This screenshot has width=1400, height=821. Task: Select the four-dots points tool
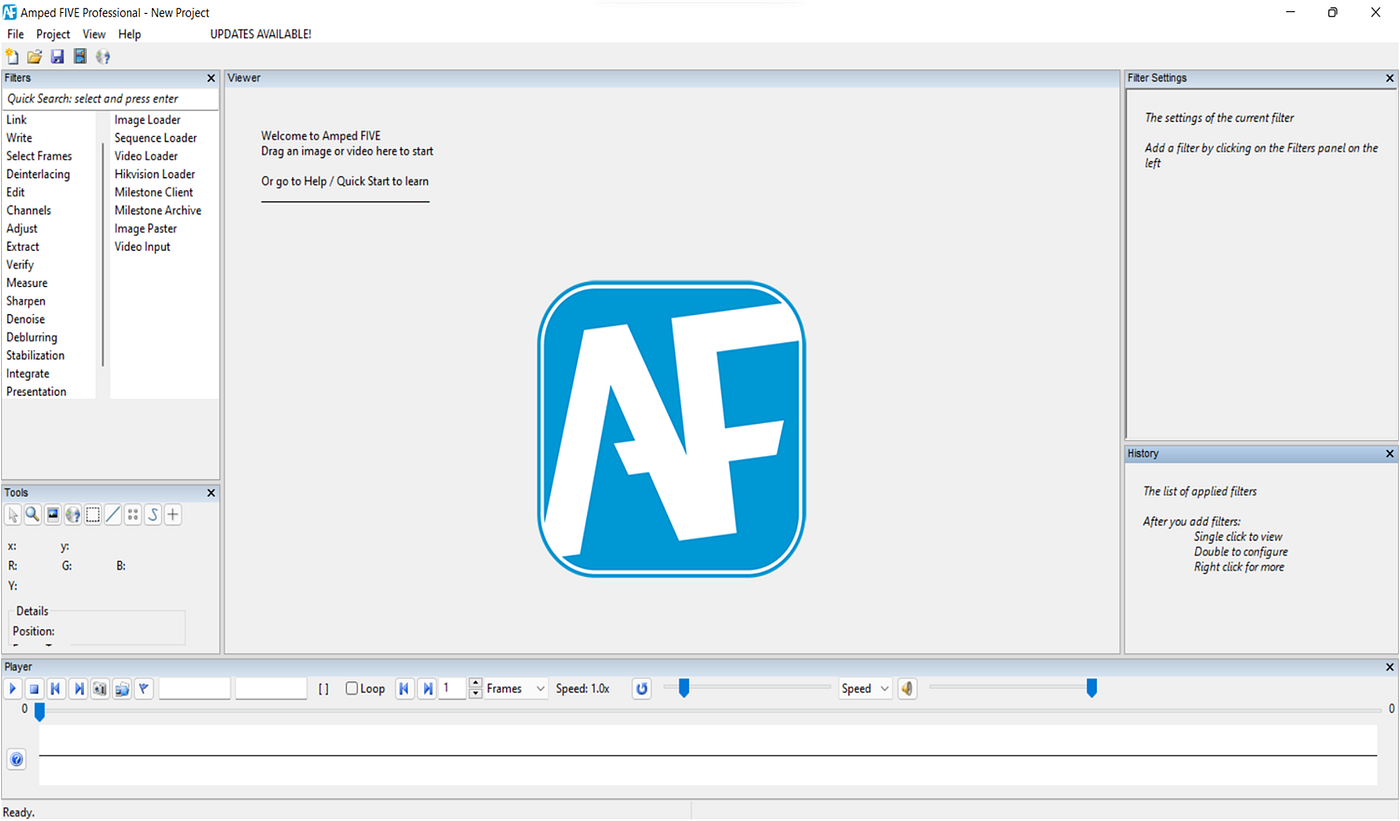(133, 515)
